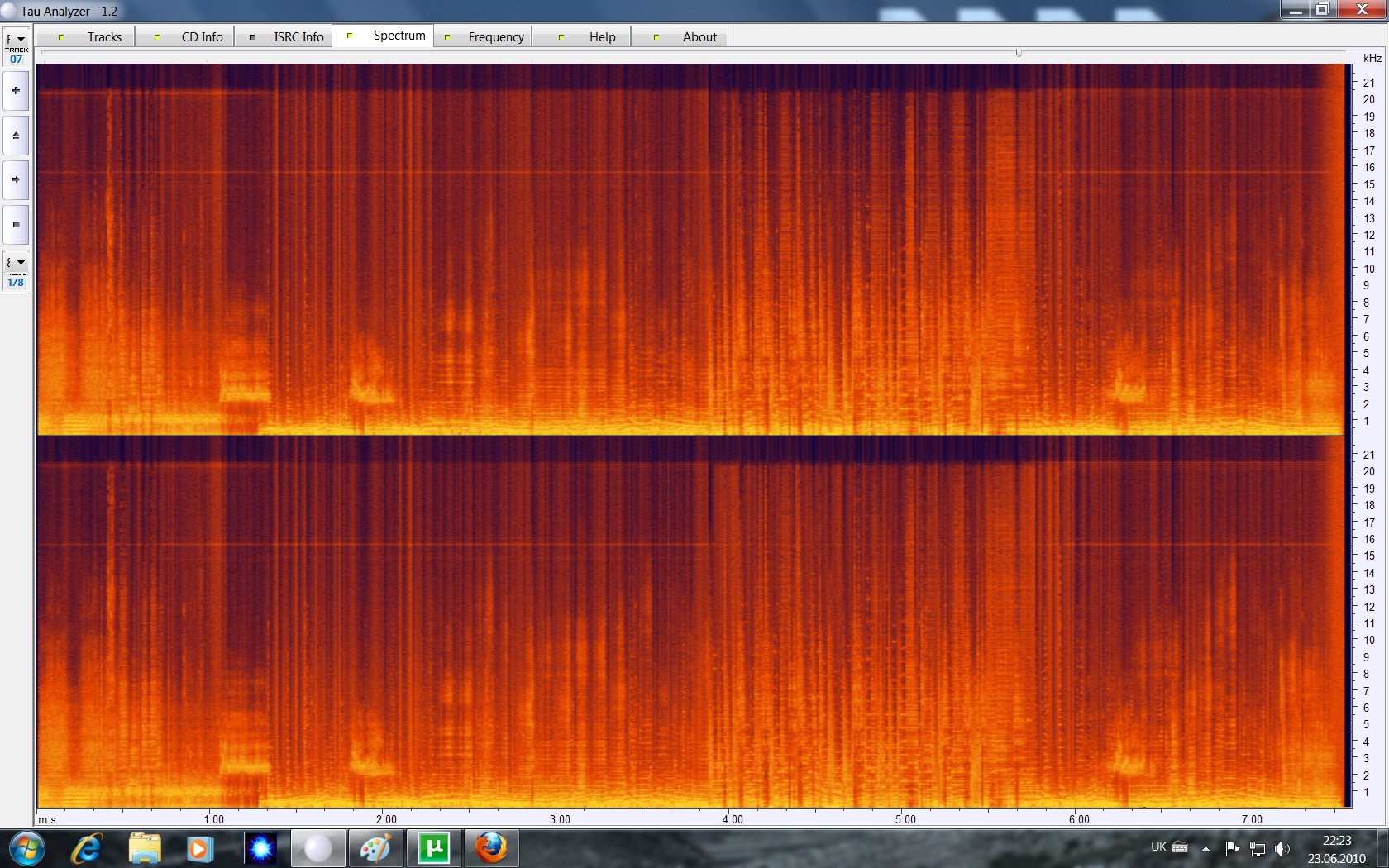
Task: Open uTorrent from the taskbar
Action: point(434,848)
